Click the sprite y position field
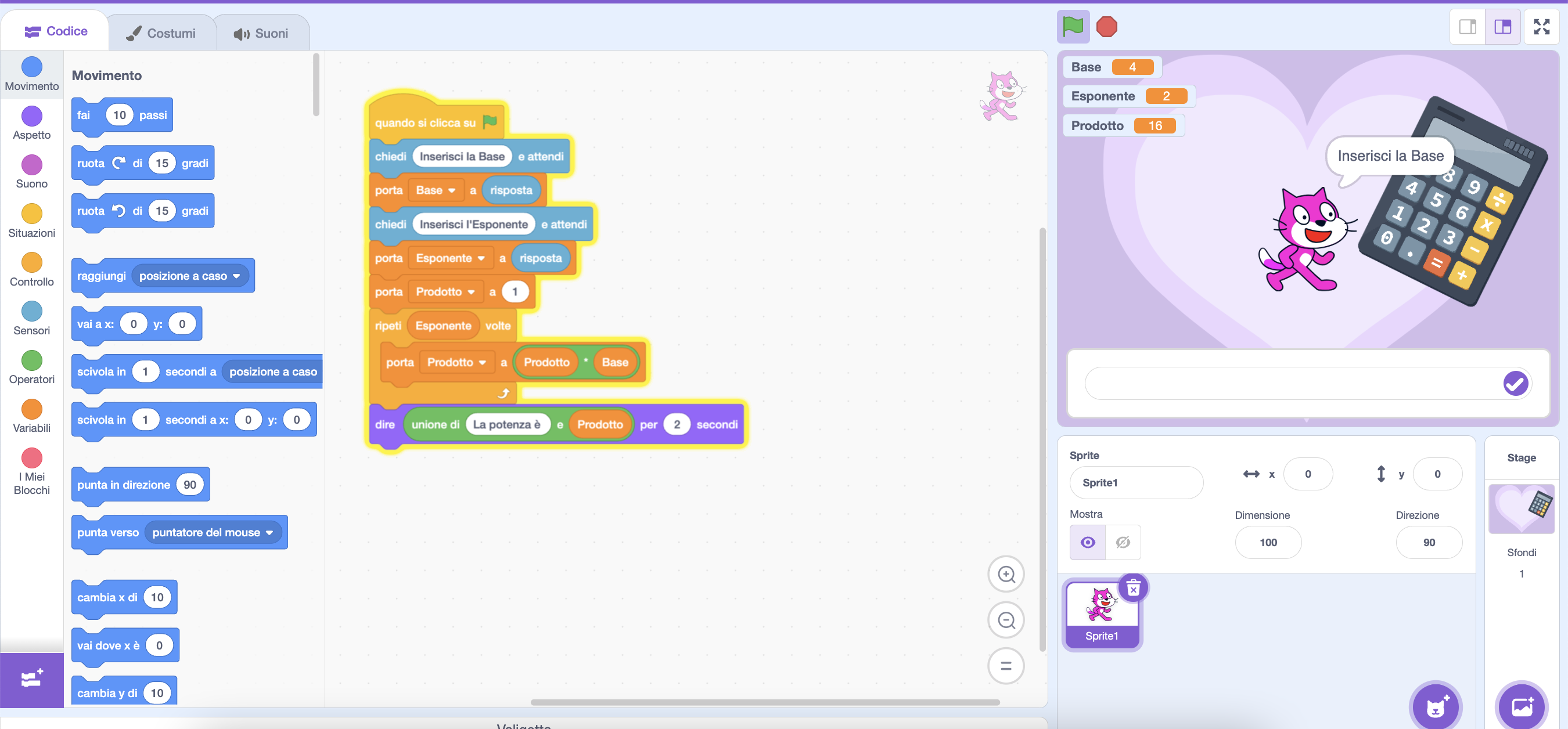Image resolution: width=1568 pixels, height=729 pixels. click(x=1437, y=474)
